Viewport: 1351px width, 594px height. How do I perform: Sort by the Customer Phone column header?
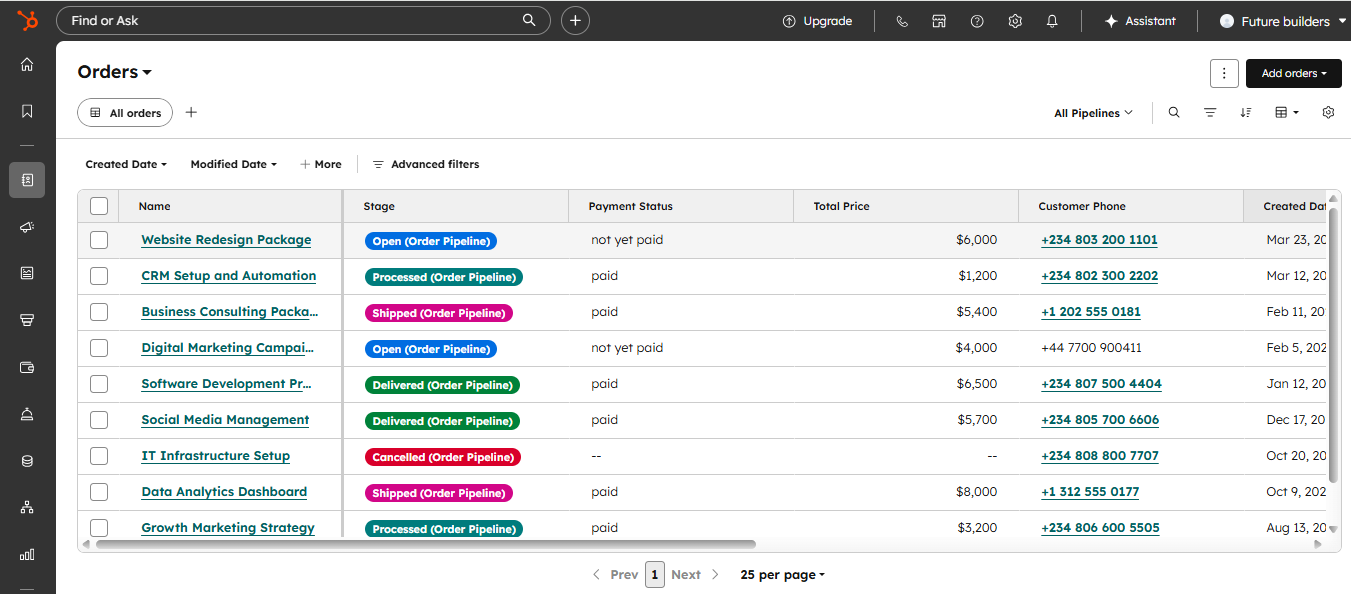(1131, 206)
